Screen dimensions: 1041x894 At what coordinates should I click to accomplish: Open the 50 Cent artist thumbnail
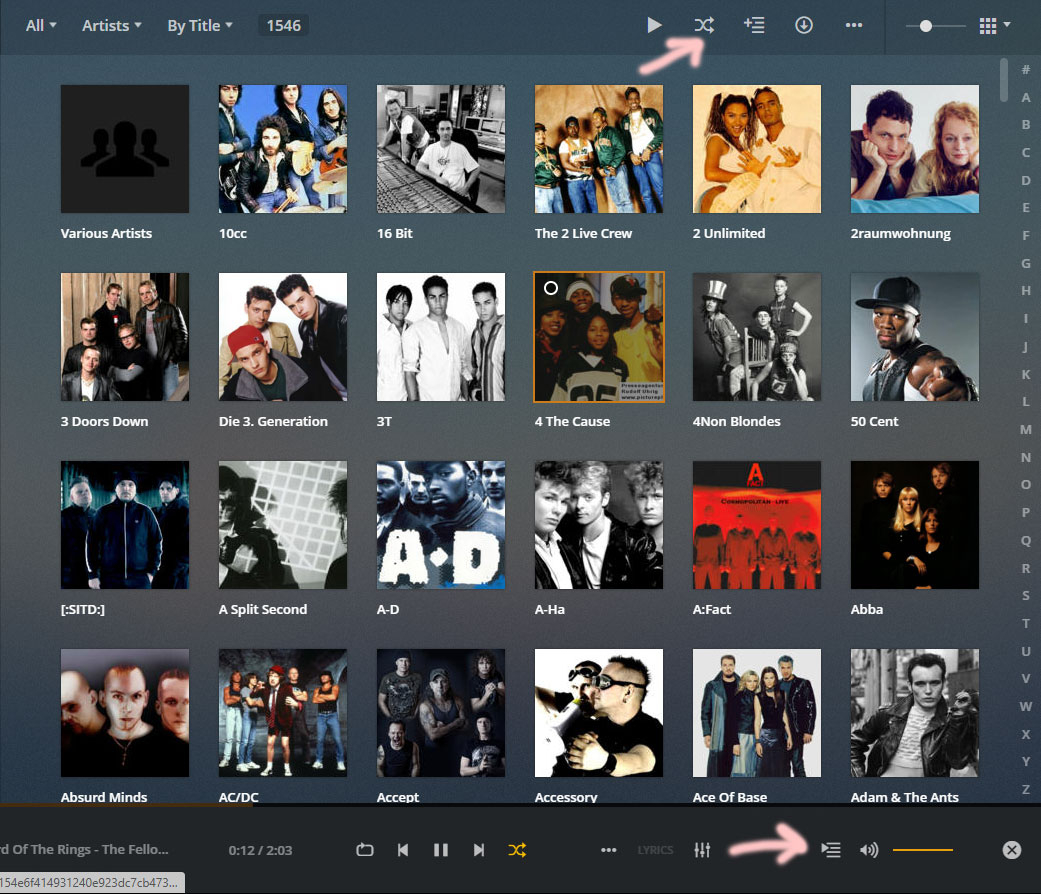click(x=915, y=336)
